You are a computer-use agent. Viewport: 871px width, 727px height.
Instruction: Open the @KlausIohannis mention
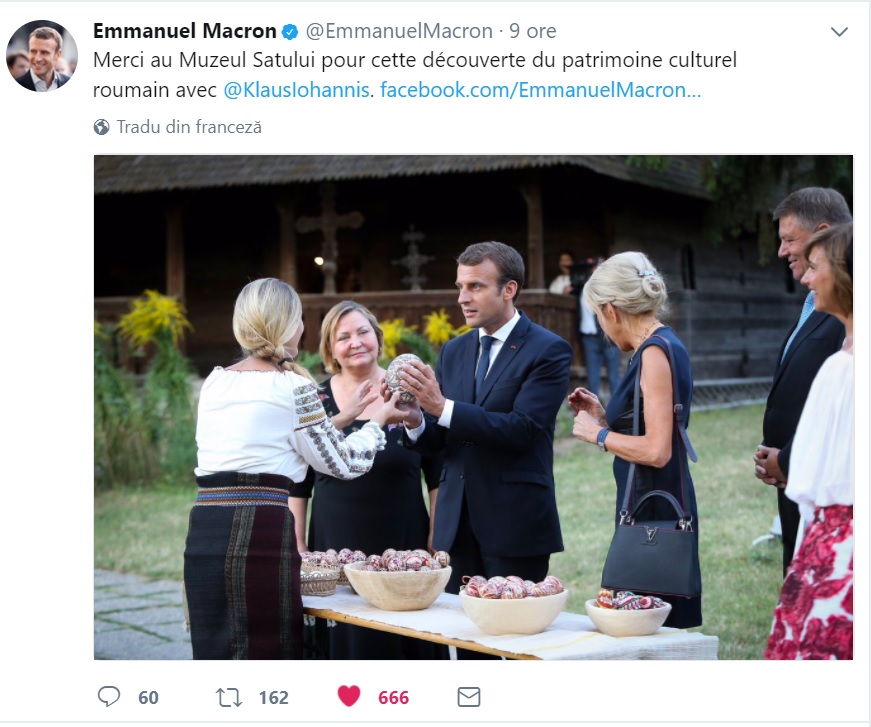click(x=297, y=90)
